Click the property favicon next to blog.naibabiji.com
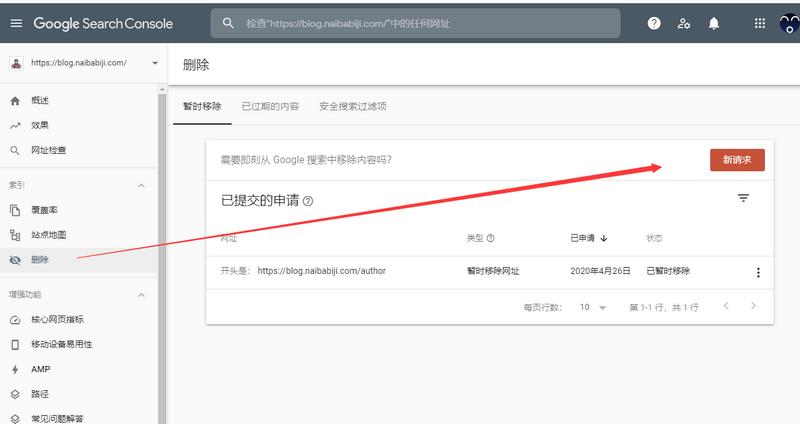Viewport: 800px width, 424px height. point(16,63)
